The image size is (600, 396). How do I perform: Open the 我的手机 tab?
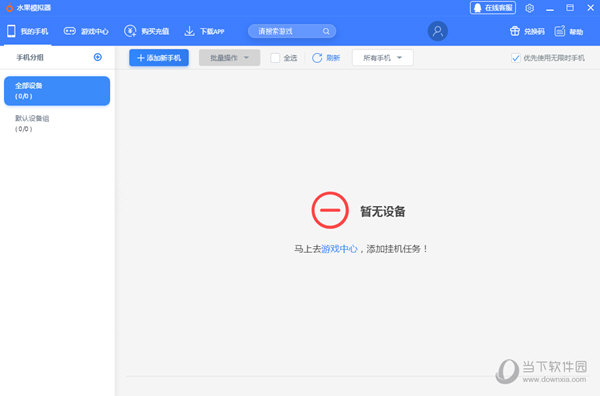point(28,31)
